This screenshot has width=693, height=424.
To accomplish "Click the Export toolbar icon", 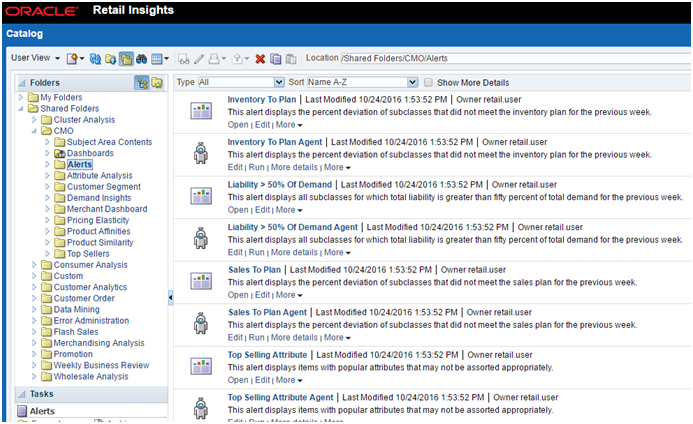I will coord(238,58).
